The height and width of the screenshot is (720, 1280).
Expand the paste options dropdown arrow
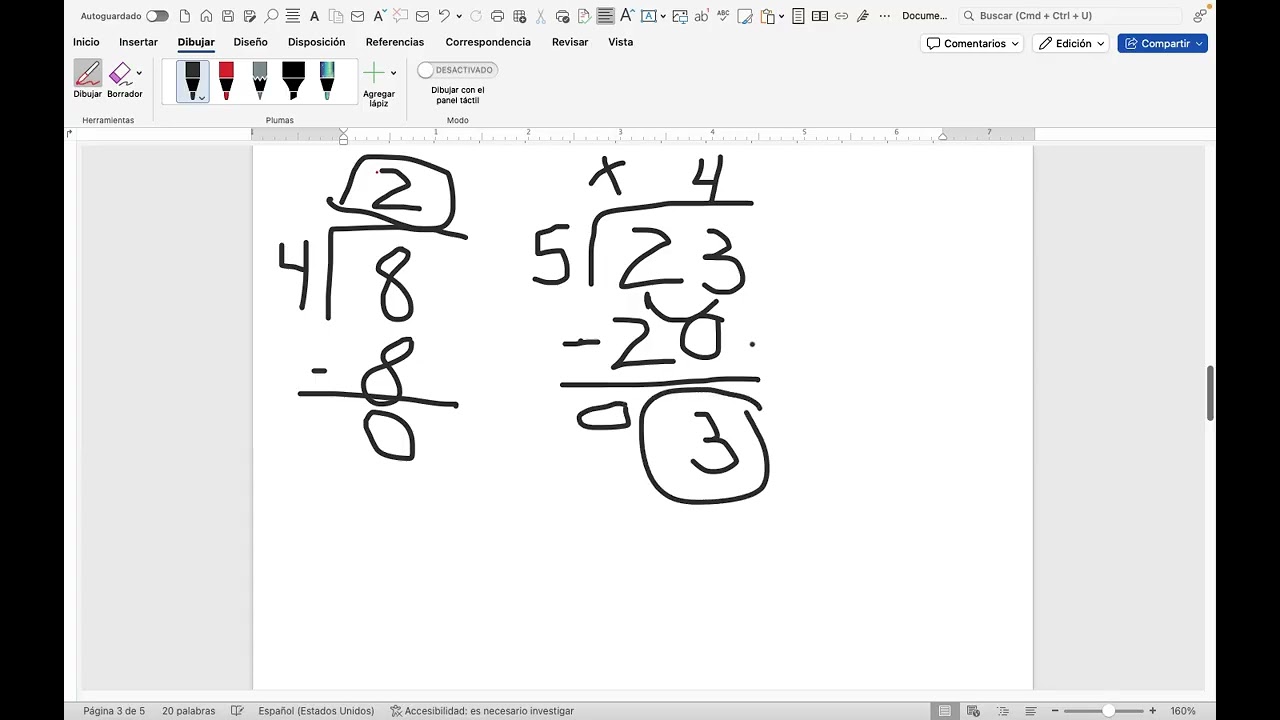[x=781, y=16]
